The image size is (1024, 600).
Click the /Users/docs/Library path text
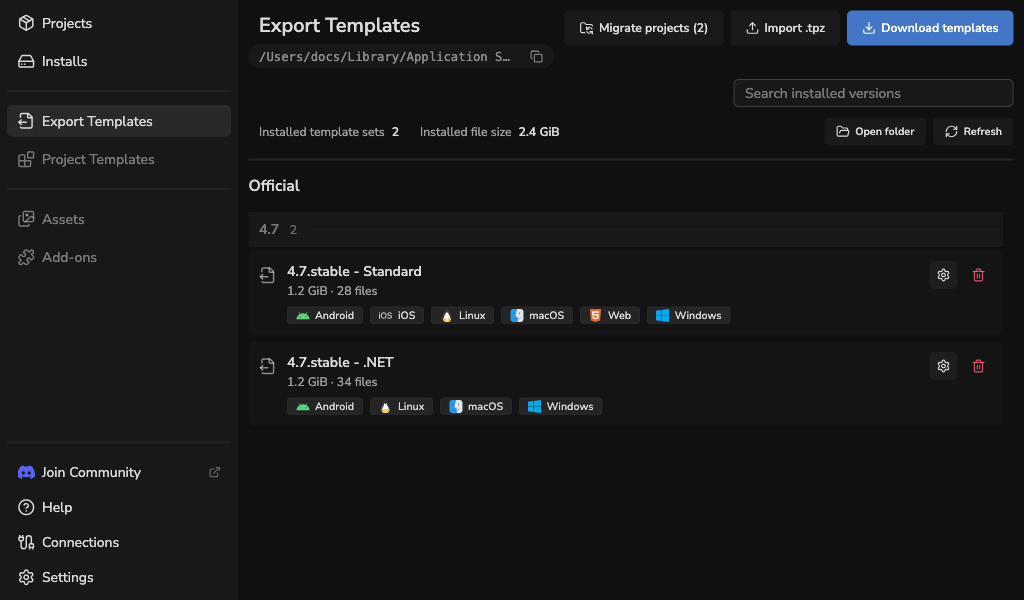point(385,57)
